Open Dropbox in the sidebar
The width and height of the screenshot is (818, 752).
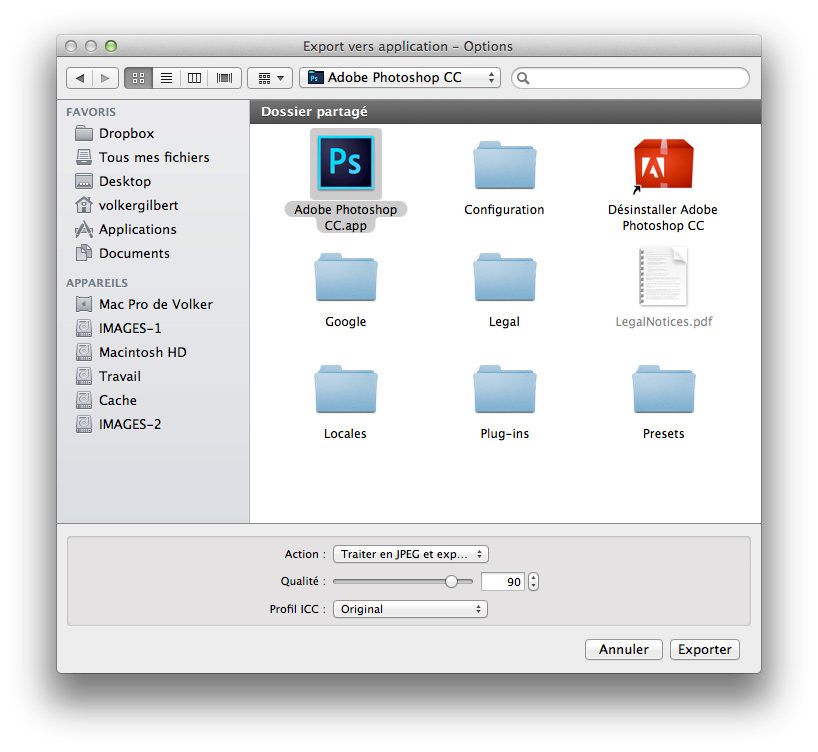(115, 134)
